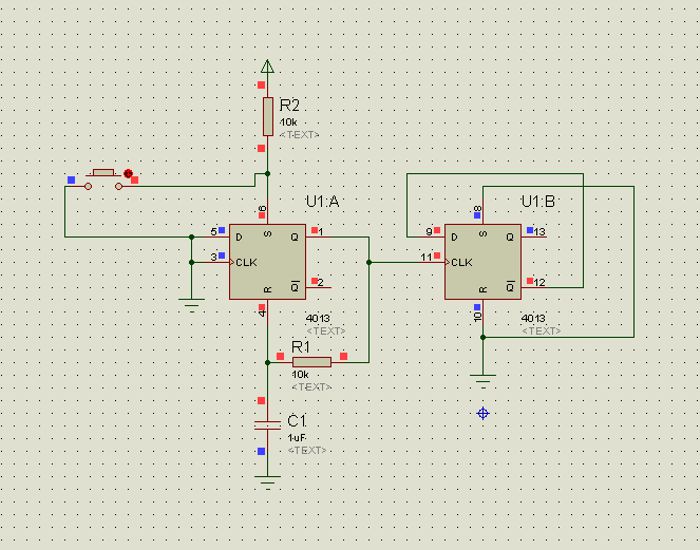Click junction dot on U1:A D input wire

click(x=192, y=237)
